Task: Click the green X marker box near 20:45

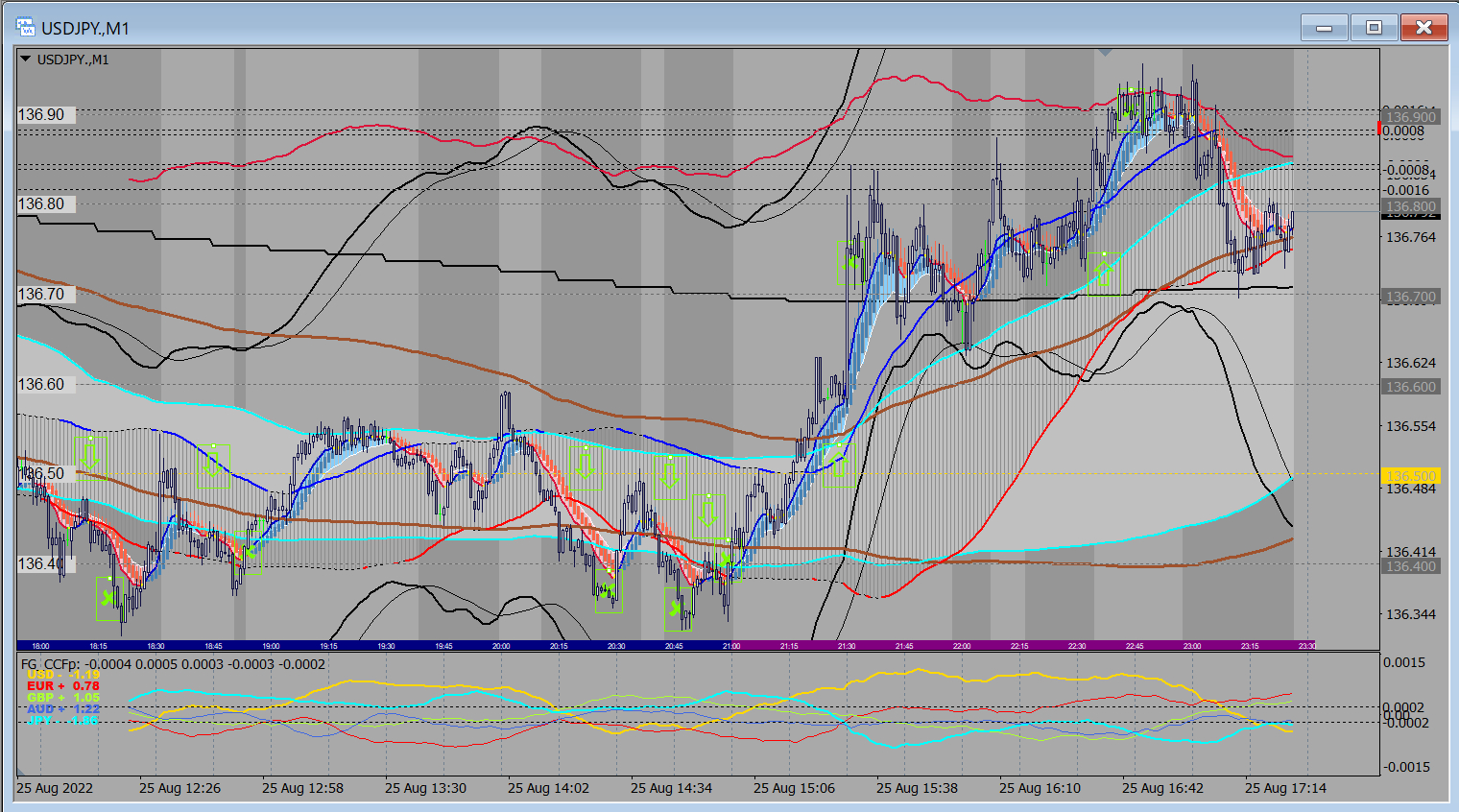Action: [x=678, y=607]
